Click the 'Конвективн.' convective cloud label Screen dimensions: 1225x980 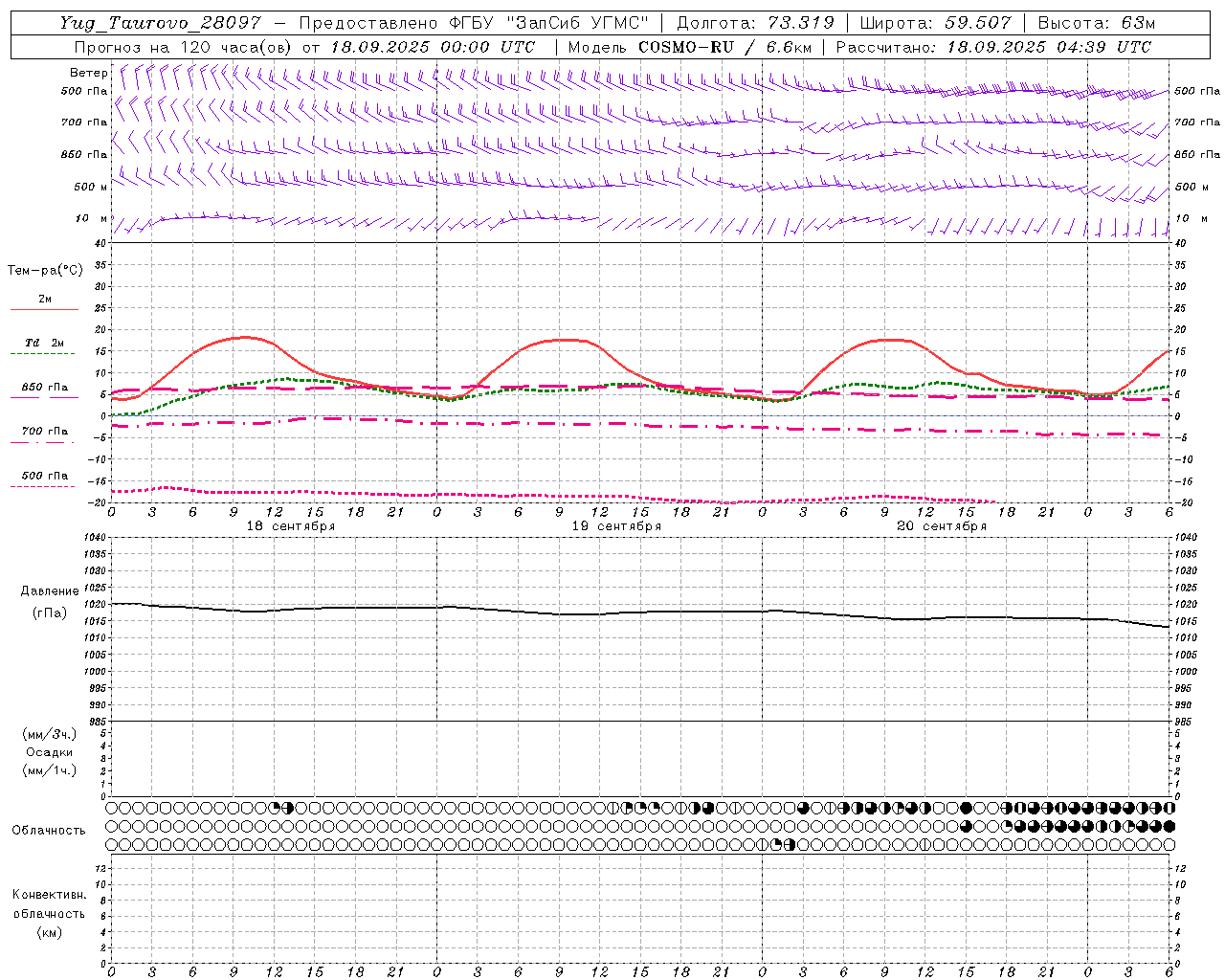(50, 895)
